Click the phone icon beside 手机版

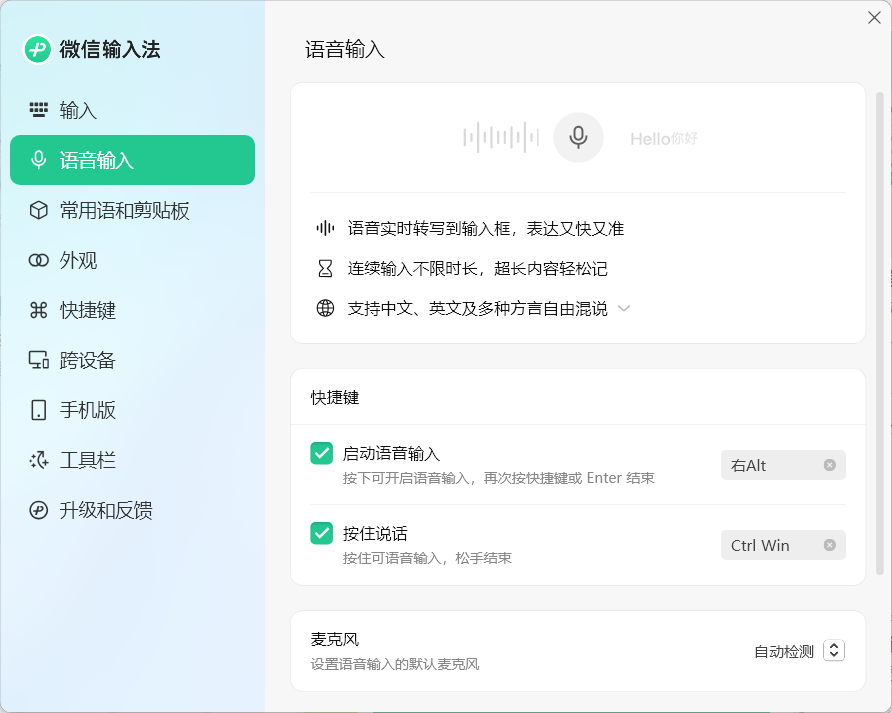pyautogui.click(x=39, y=410)
